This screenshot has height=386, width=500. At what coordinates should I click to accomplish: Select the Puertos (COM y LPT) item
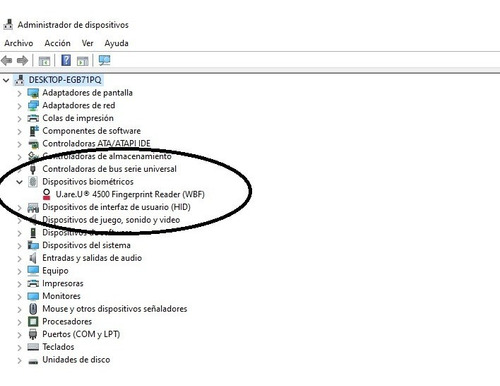click(x=81, y=334)
